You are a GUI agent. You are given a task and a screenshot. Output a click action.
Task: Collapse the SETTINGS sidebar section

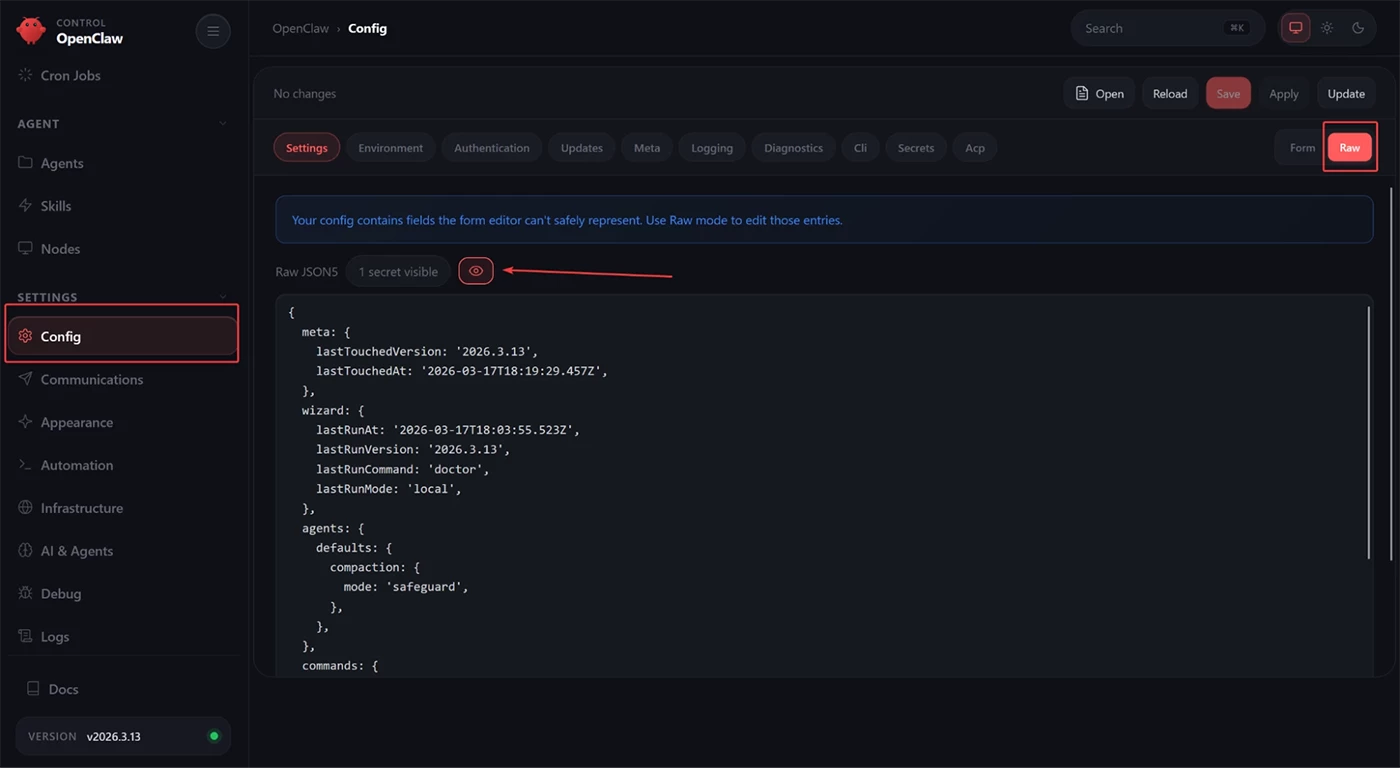tap(222, 297)
